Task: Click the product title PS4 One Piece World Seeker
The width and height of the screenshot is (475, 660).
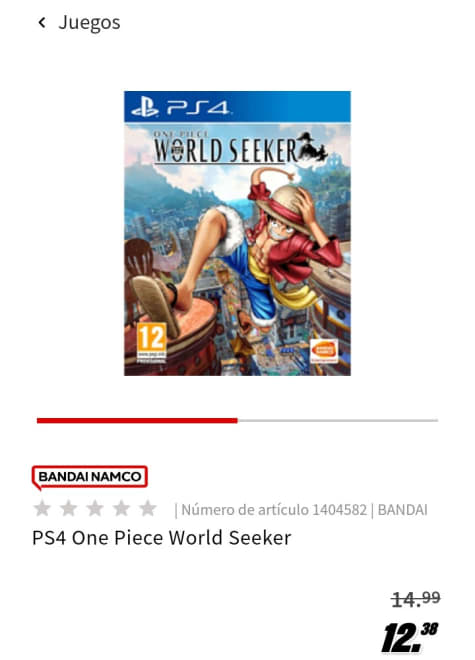Action: (x=162, y=538)
